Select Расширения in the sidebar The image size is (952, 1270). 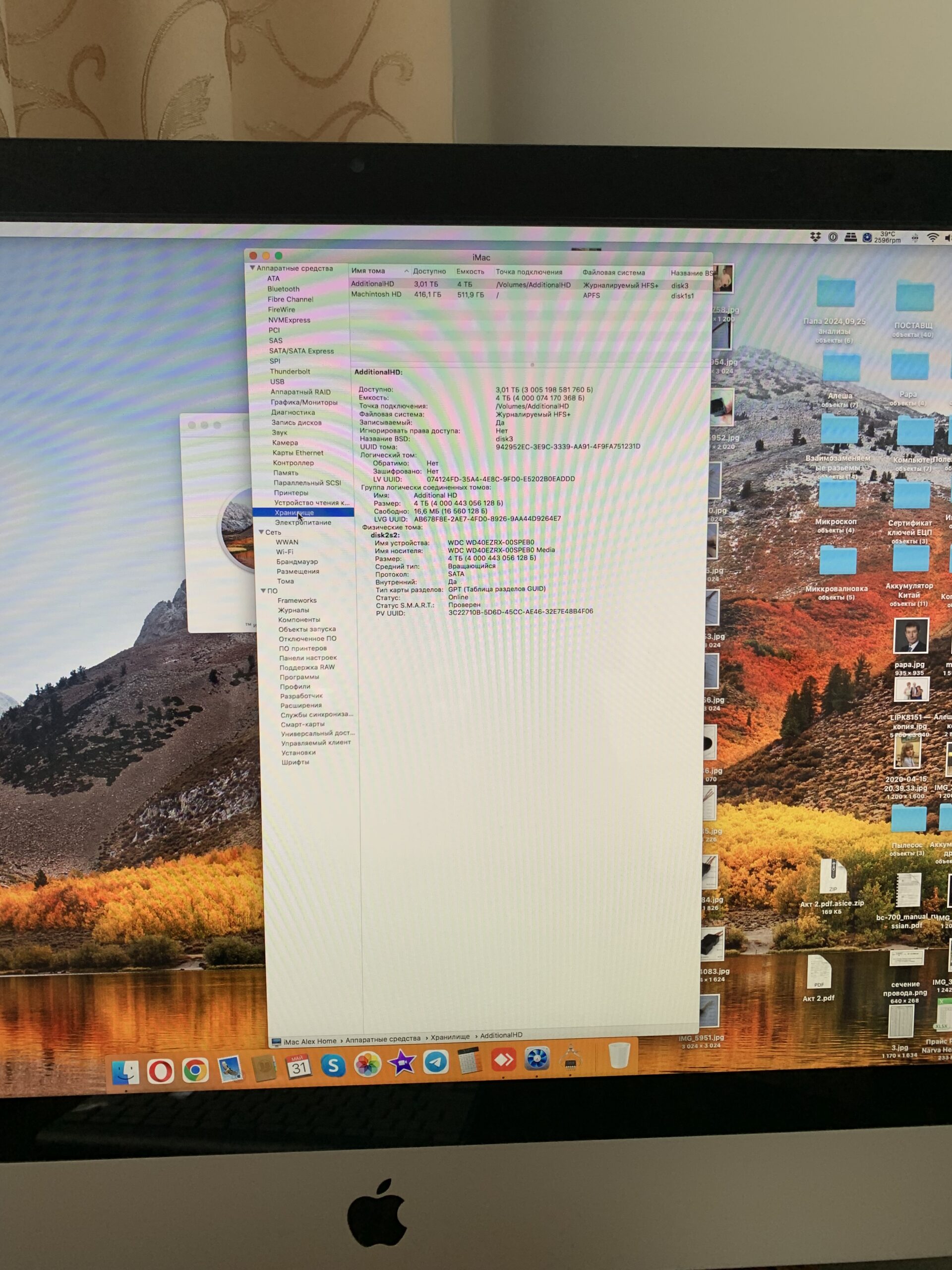point(300,705)
